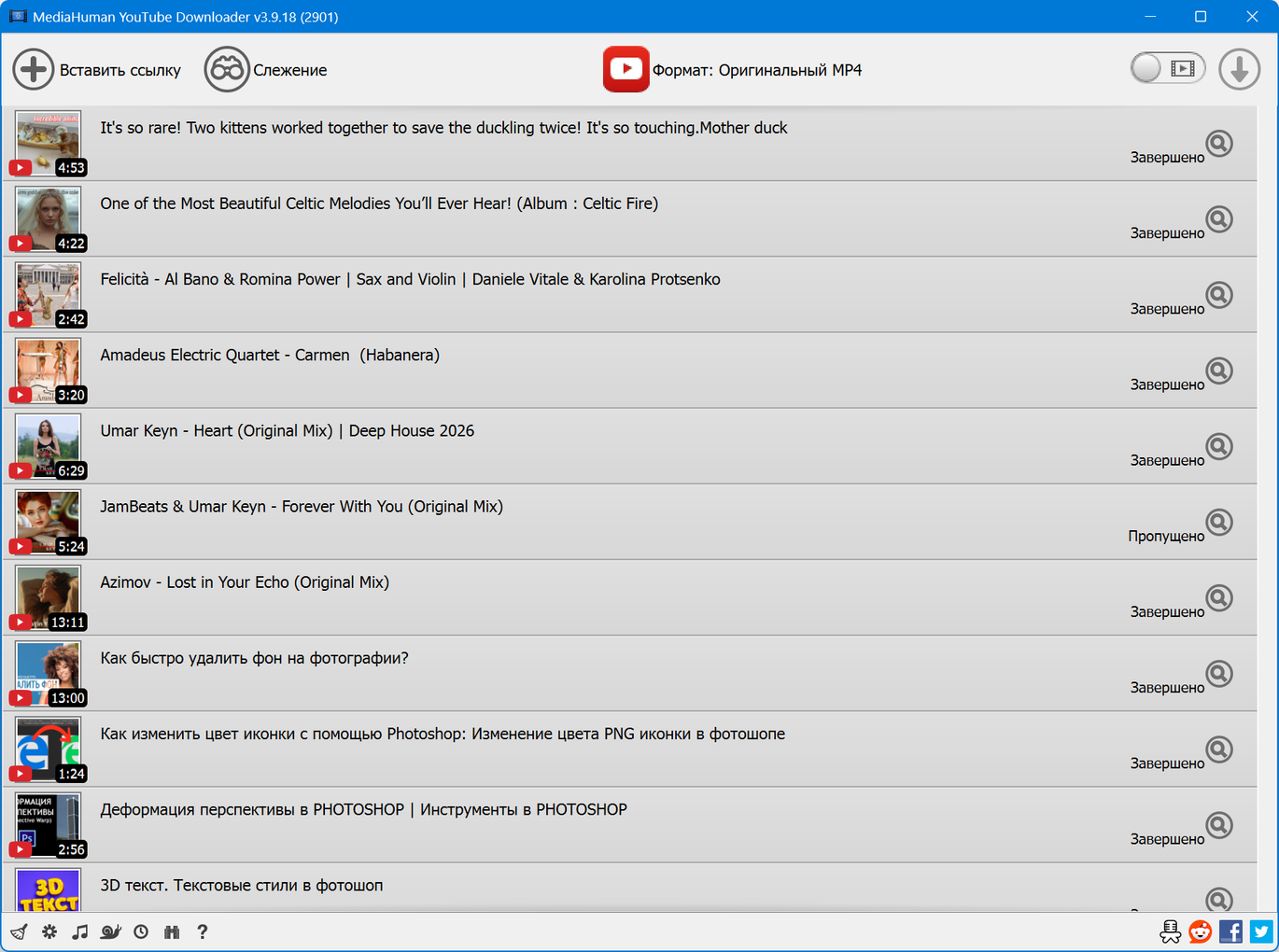
Task: Click the Вставить ссылку plus icon
Action: click(x=34, y=70)
